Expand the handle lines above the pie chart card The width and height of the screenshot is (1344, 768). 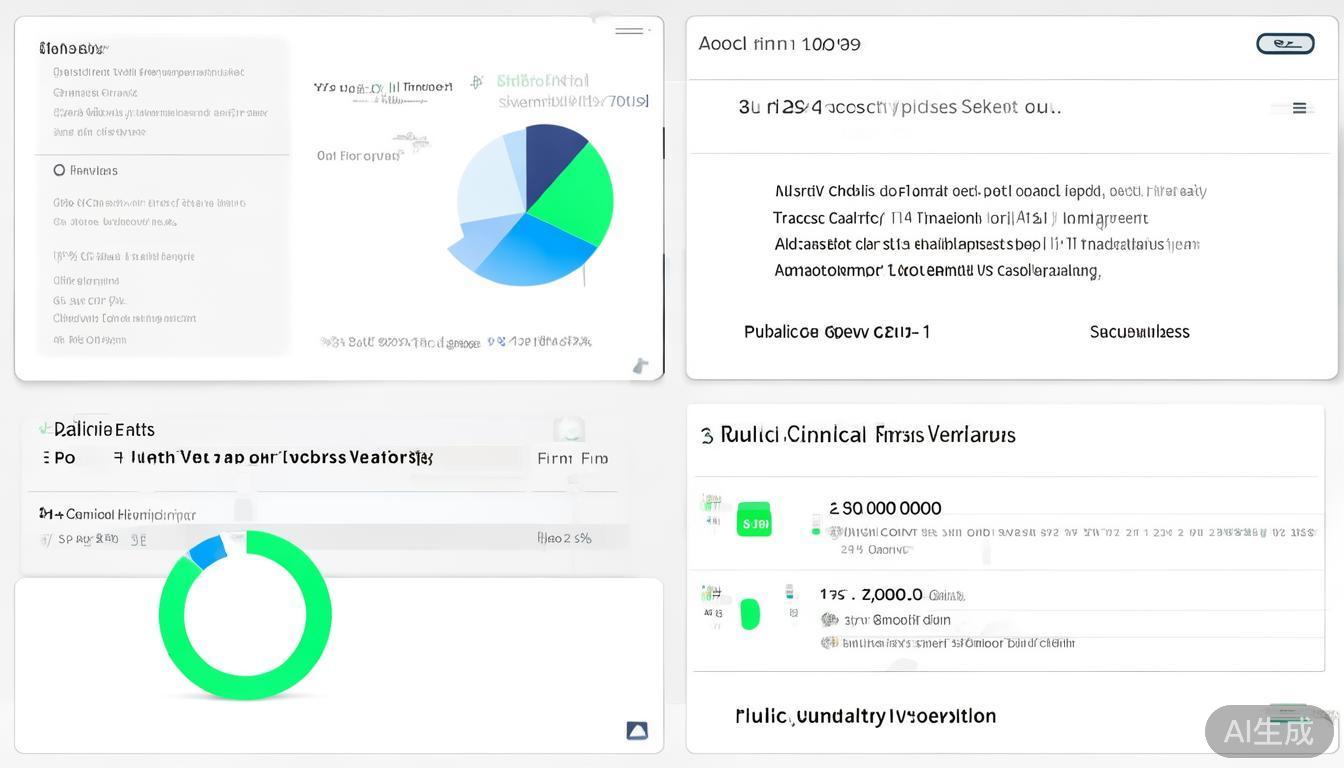click(628, 30)
